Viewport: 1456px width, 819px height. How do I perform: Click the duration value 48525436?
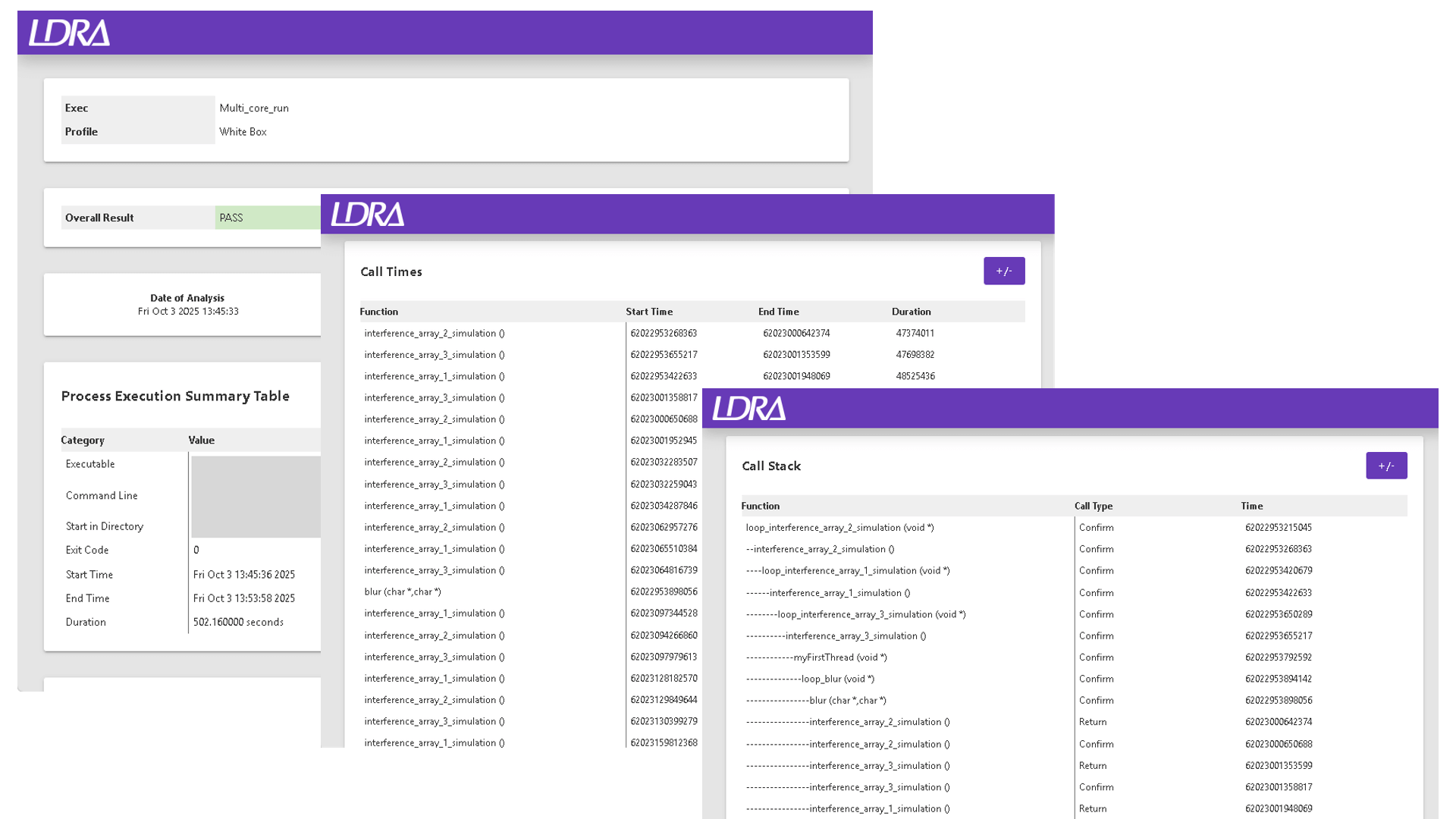click(x=915, y=376)
